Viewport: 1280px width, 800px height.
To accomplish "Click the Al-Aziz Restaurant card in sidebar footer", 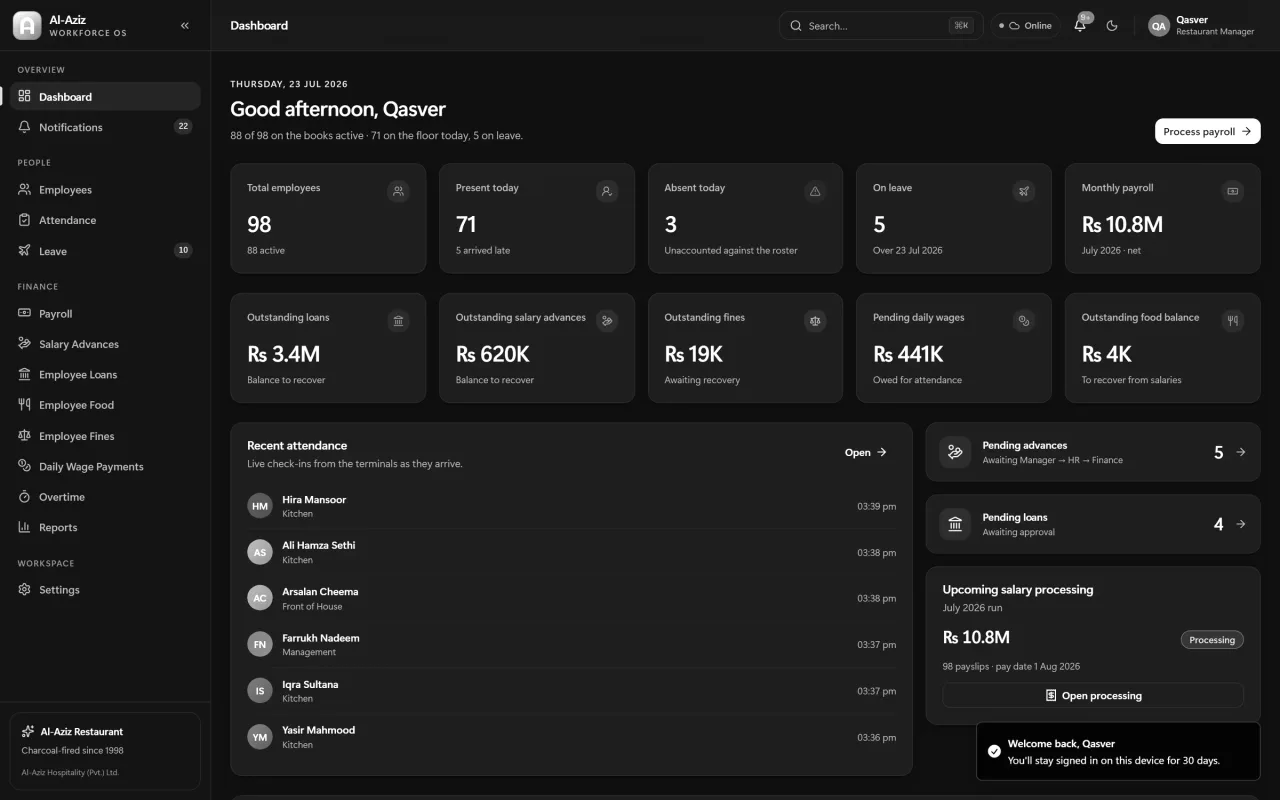I will tap(105, 751).
